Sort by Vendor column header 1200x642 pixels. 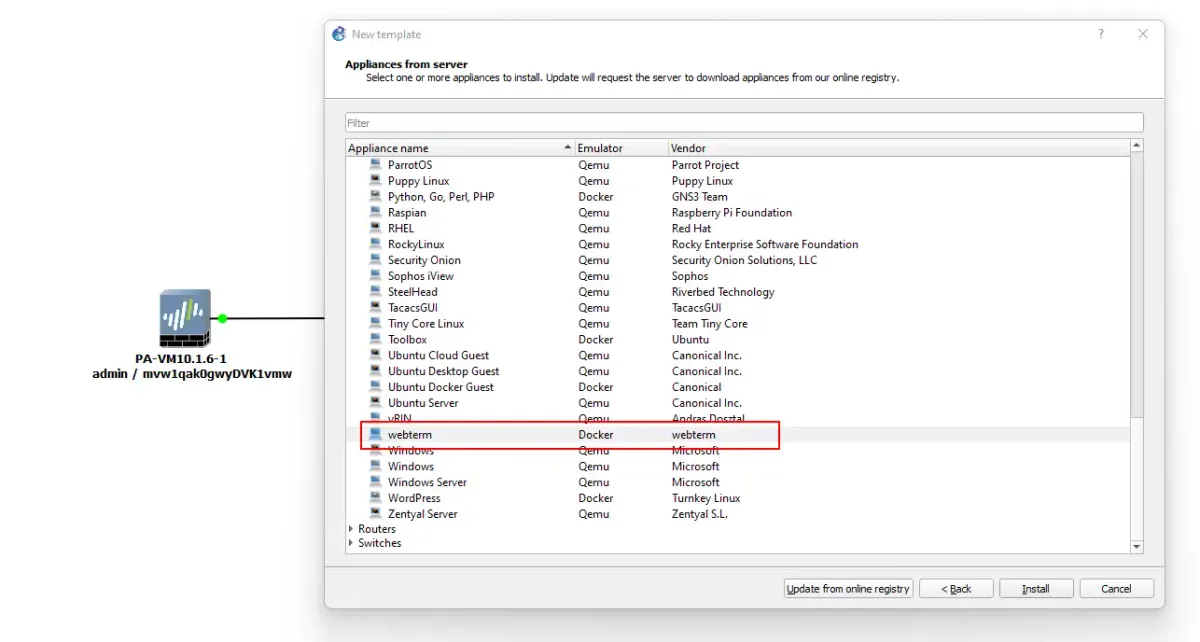[899, 148]
